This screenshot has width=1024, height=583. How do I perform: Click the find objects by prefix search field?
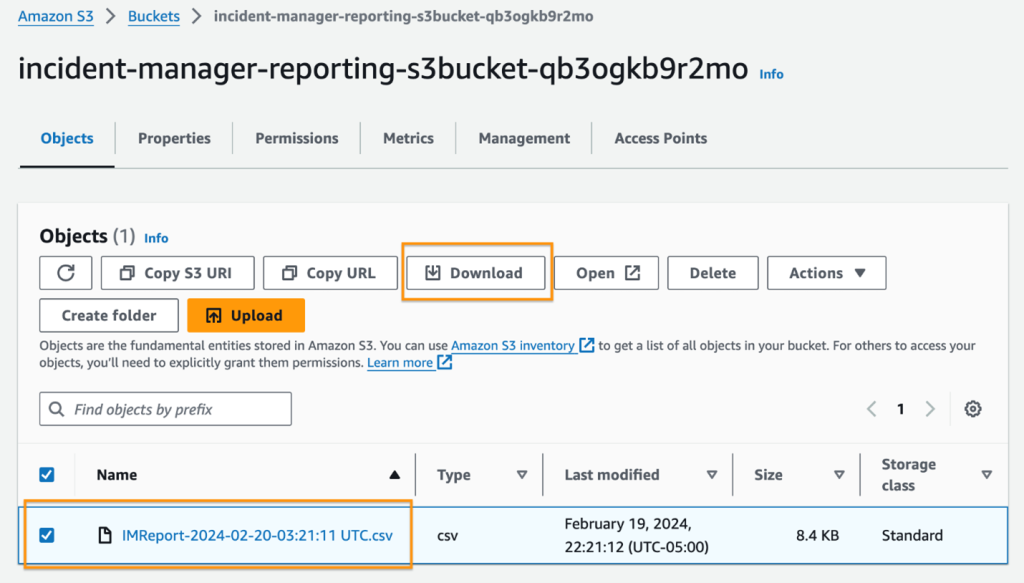click(x=165, y=408)
